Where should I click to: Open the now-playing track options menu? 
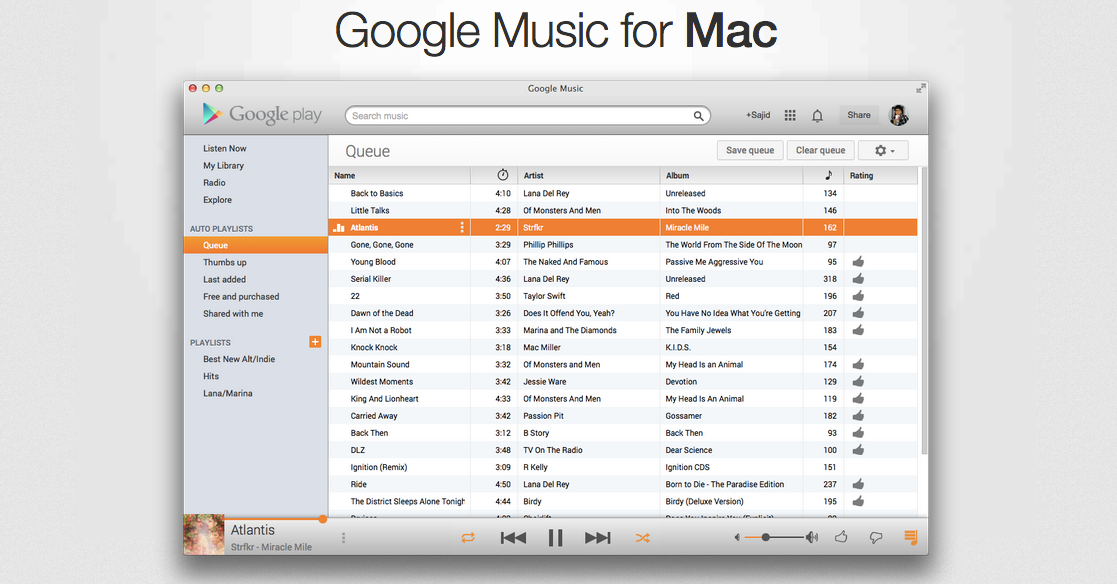[x=344, y=538]
